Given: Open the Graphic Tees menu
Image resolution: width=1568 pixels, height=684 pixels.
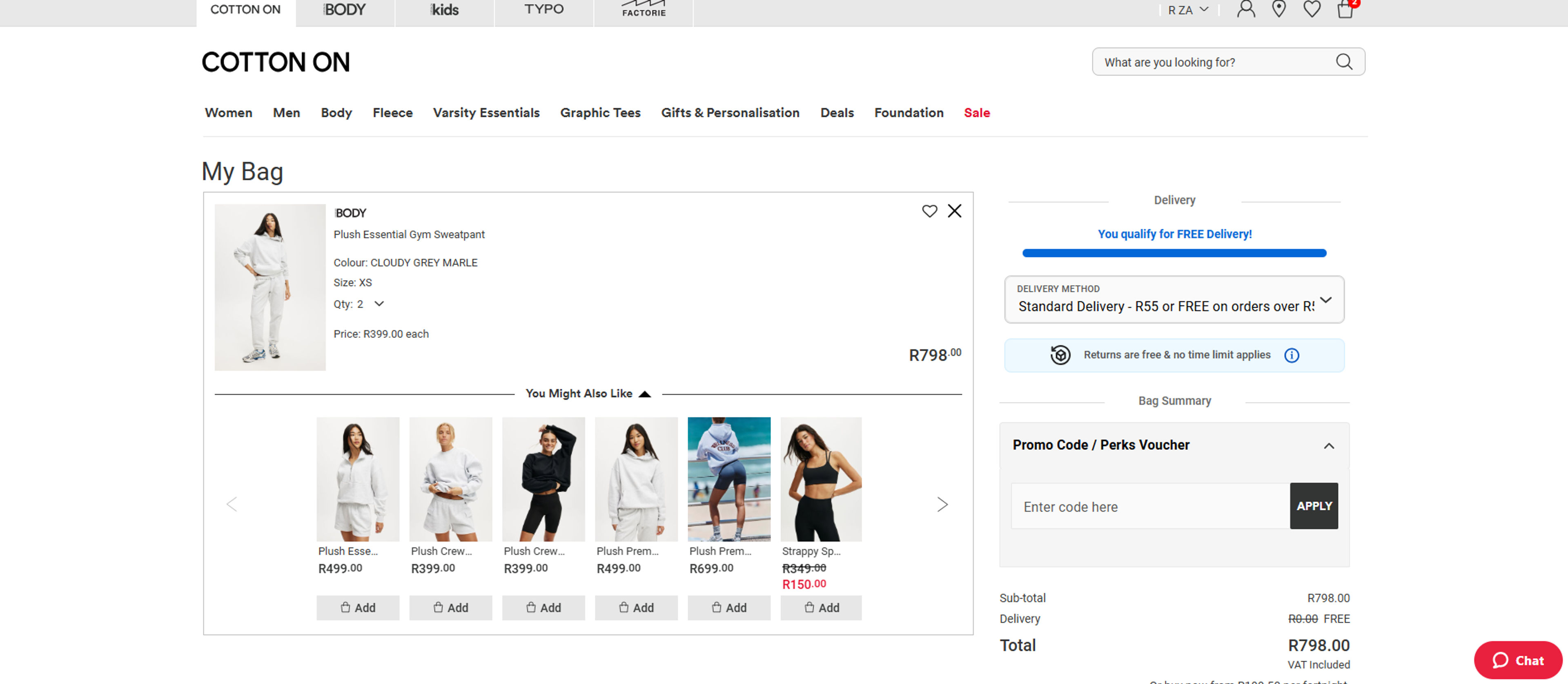Looking at the screenshot, I should pyautogui.click(x=600, y=113).
